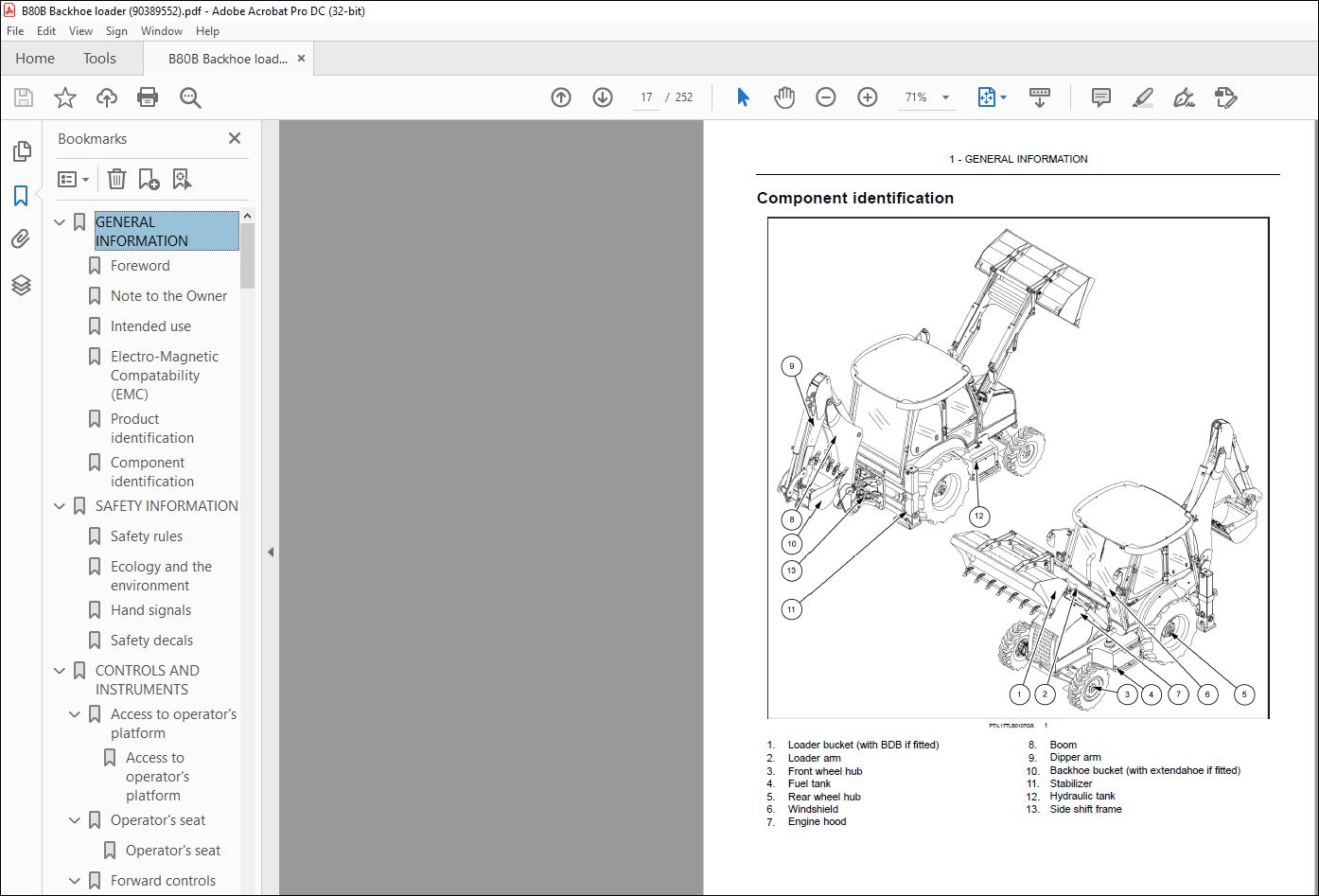Open the Sign menu
Screen dimensions: 1319x896
[116, 31]
